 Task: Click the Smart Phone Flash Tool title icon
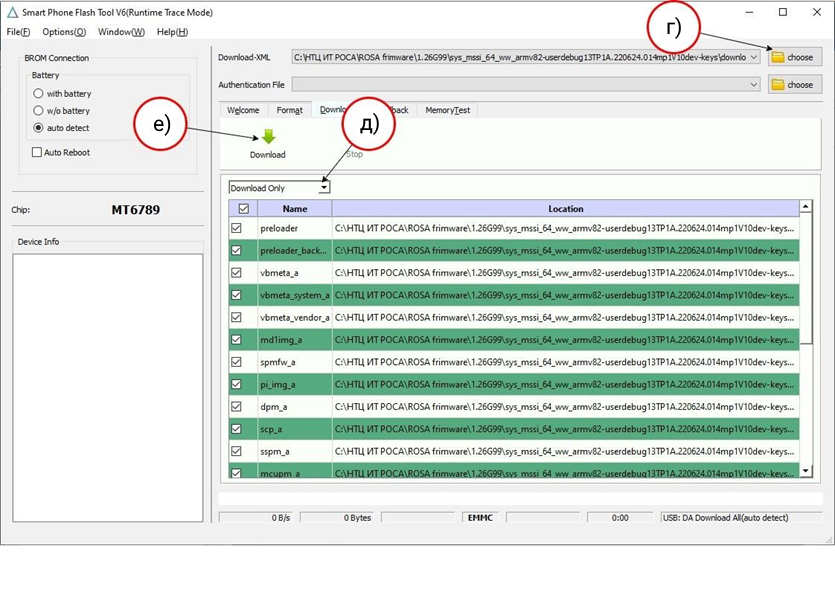(12, 12)
